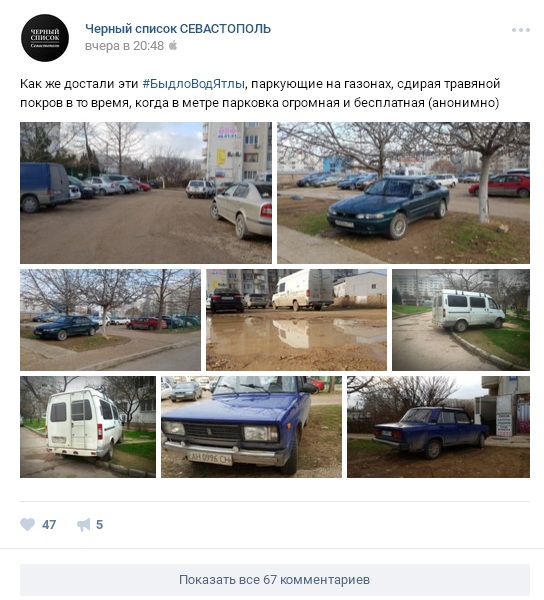Screen dimensions: 544x600
Task: Click the 5 reposts count
Action: (x=99, y=525)
